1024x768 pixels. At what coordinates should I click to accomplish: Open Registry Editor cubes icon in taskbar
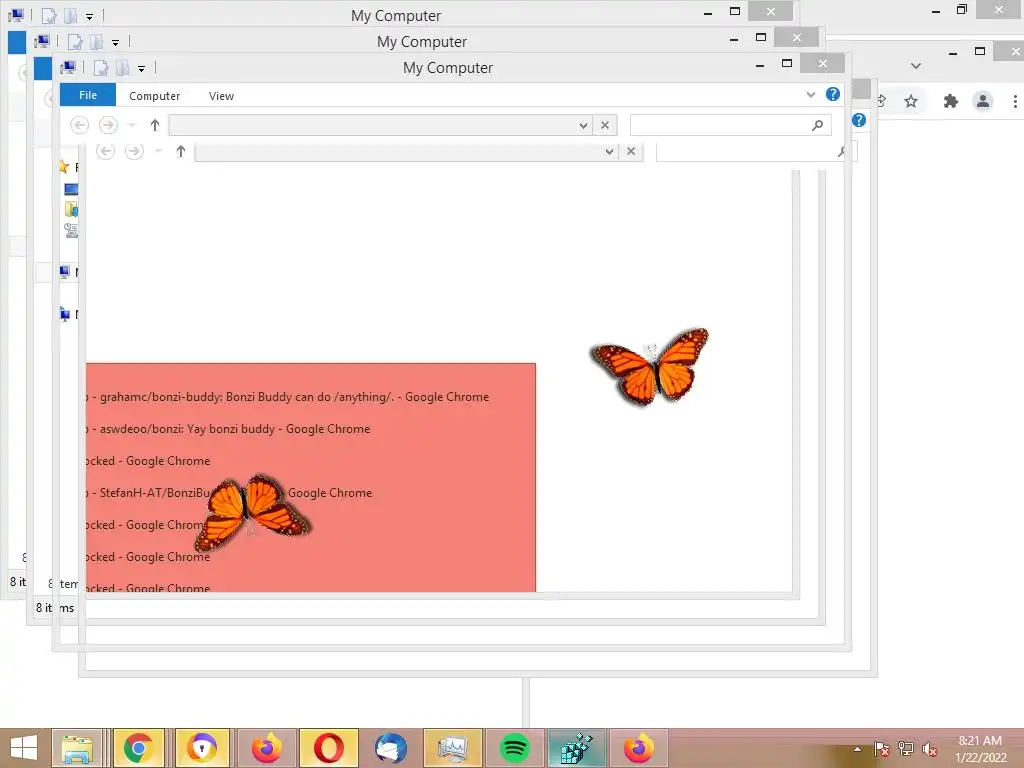tap(577, 748)
